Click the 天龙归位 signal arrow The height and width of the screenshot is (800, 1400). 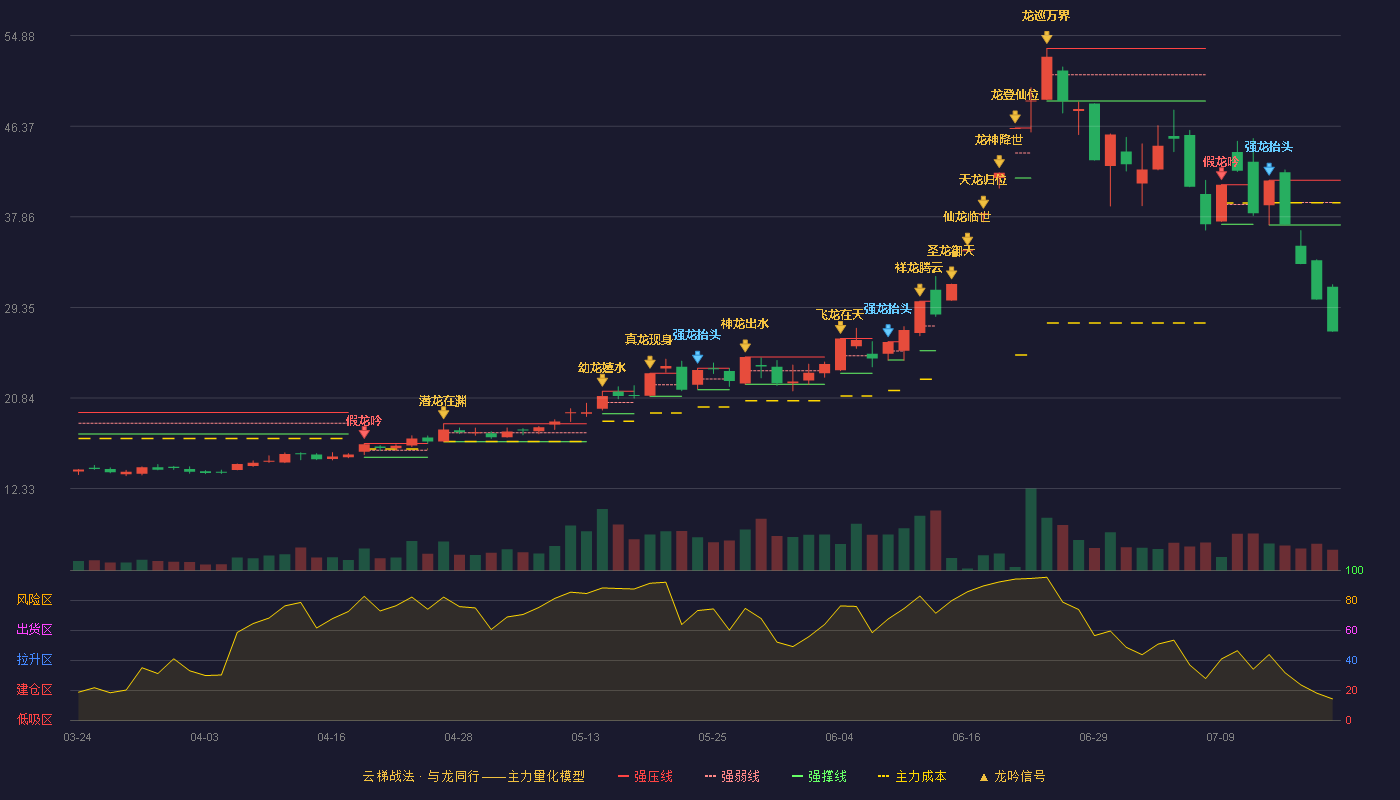pyautogui.click(x=983, y=203)
